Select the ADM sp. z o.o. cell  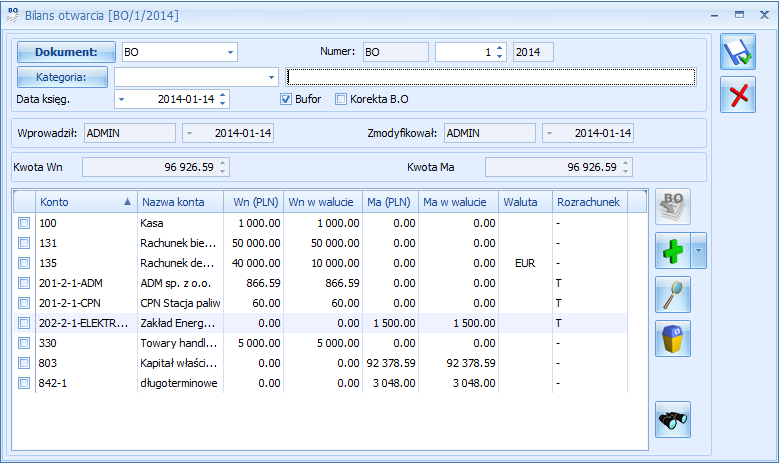(180, 283)
